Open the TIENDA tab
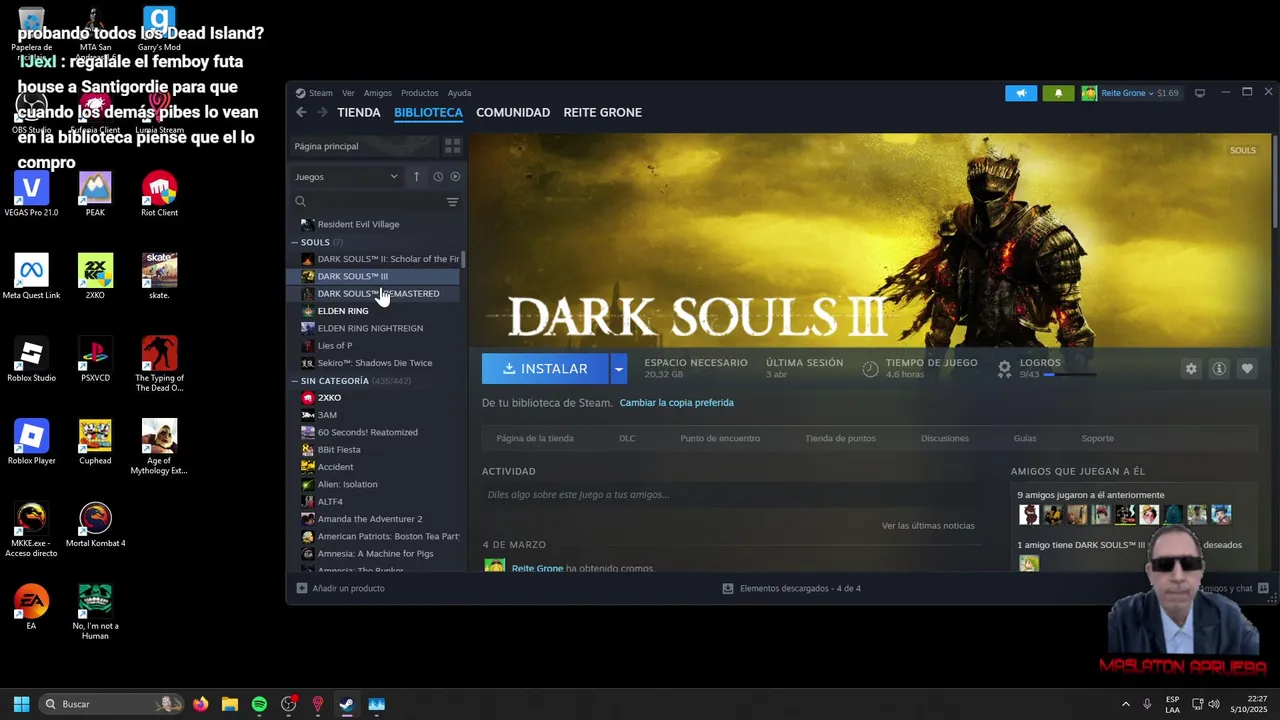Image resolution: width=1280 pixels, height=720 pixels. coord(359,112)
